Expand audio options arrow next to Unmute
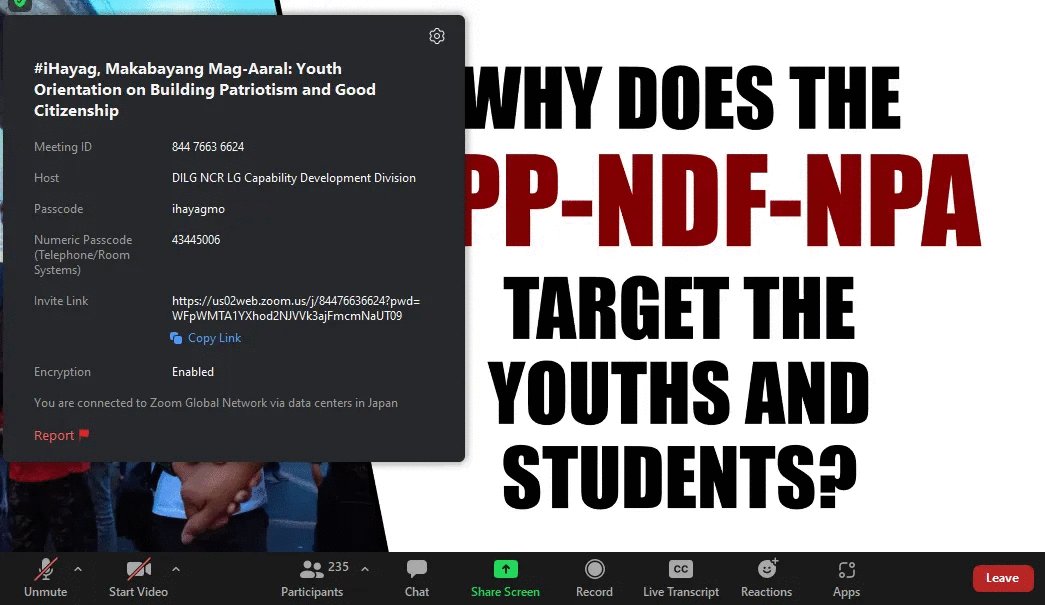 click(78, 570)
